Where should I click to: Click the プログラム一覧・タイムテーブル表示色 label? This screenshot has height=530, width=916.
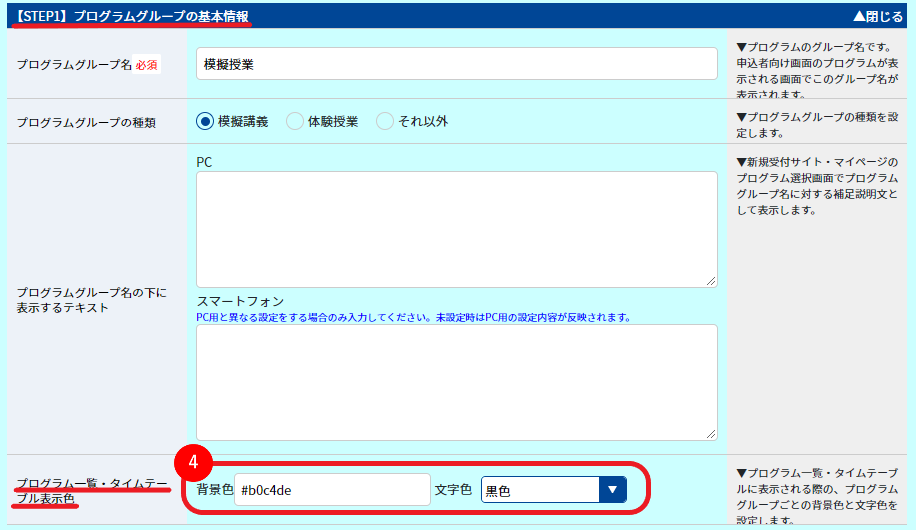(x=92, y=491)
